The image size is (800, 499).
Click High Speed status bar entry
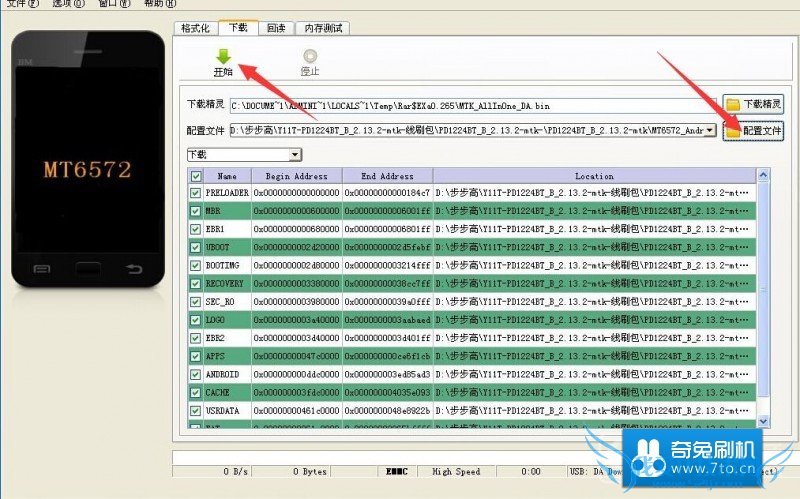pyautogui.click(x=456, y=471)
